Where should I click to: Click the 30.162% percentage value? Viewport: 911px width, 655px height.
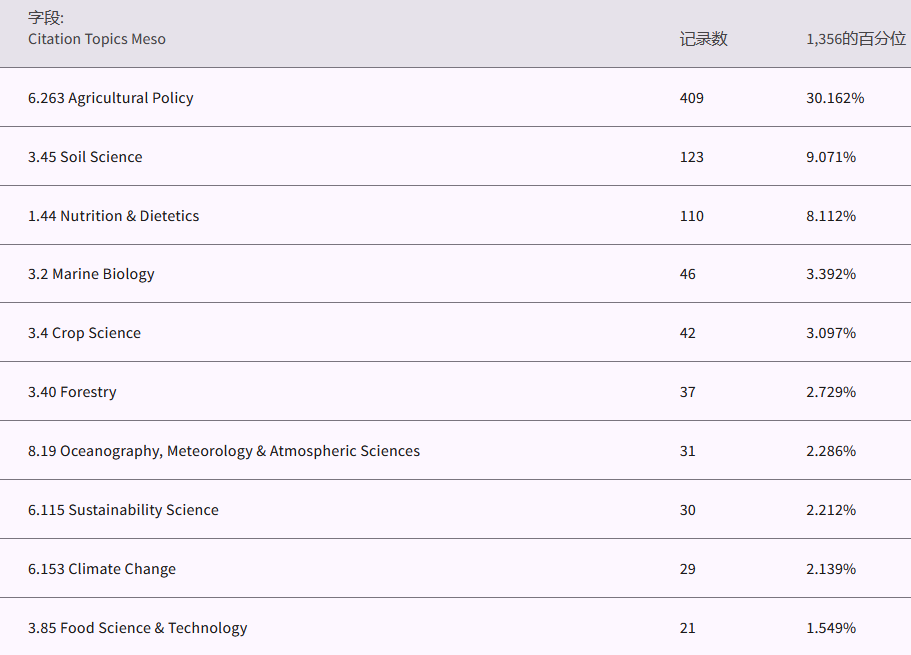[835, 98]
